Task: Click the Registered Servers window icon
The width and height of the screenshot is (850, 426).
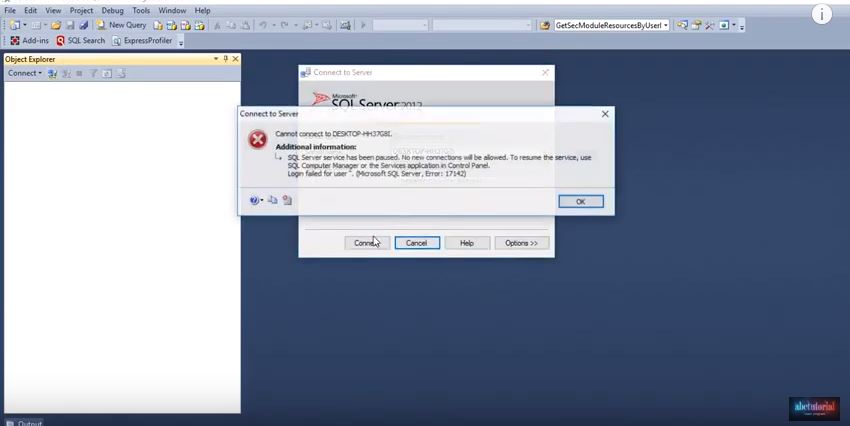Action: click(x=724, y=25)
